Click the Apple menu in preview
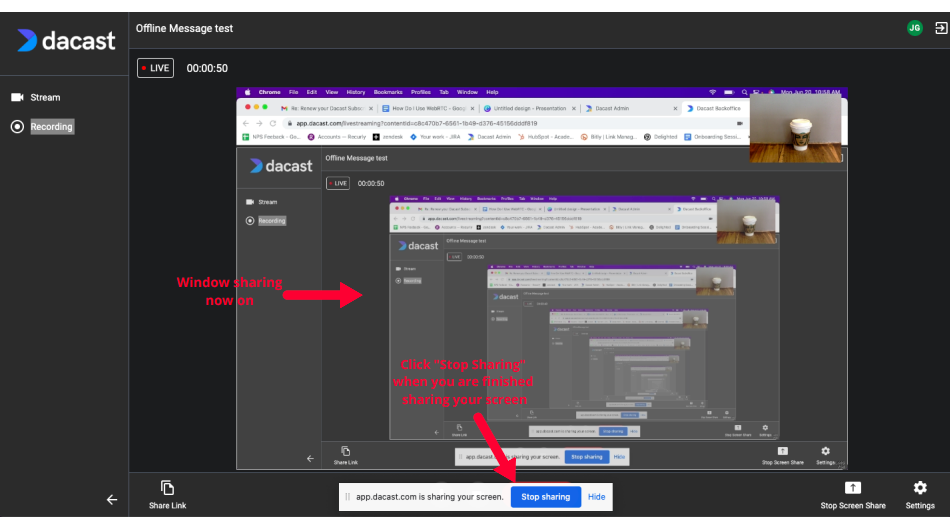Viewport: 950px width, 532px height. [247, 92]
